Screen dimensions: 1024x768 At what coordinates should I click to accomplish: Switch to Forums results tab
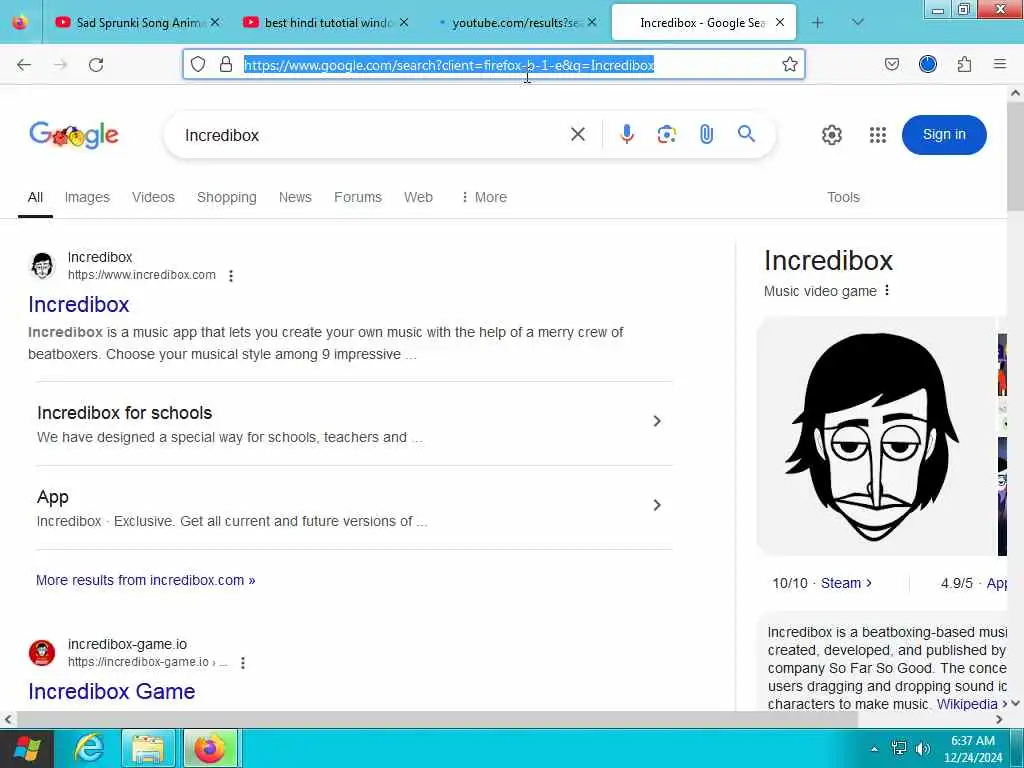coord(357,197)
